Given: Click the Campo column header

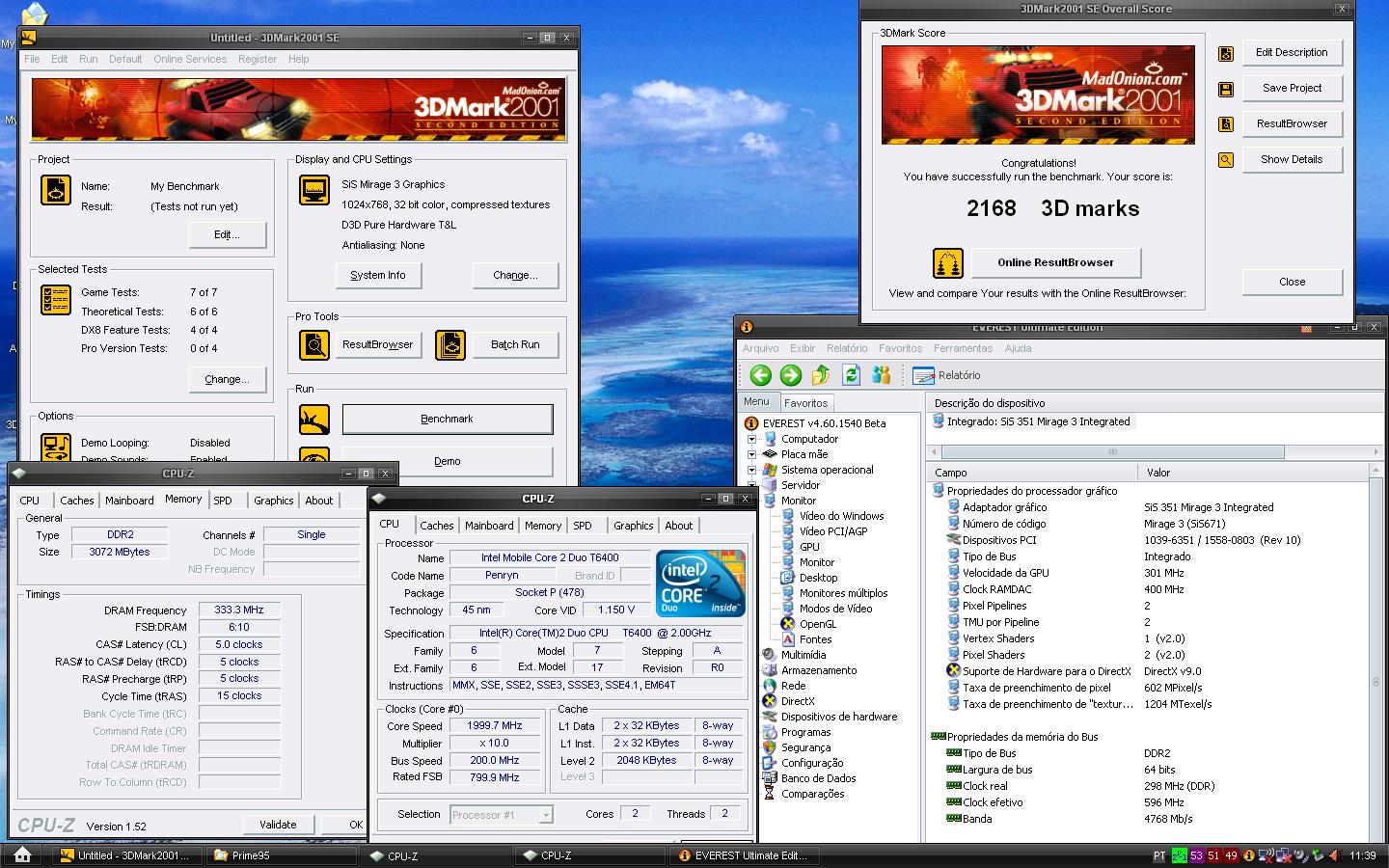Looking at the screenshot, I should point(1033,473).
